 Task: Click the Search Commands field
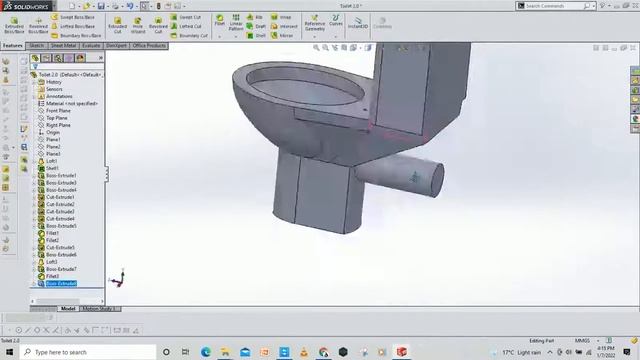tap(551, 6)
